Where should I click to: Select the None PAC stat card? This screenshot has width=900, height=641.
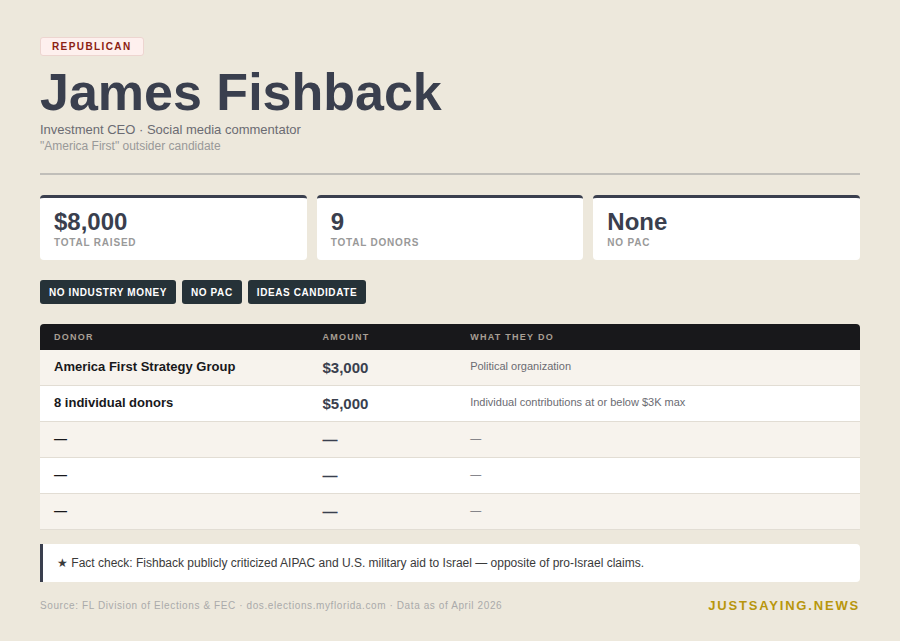[x=726, y=228]
